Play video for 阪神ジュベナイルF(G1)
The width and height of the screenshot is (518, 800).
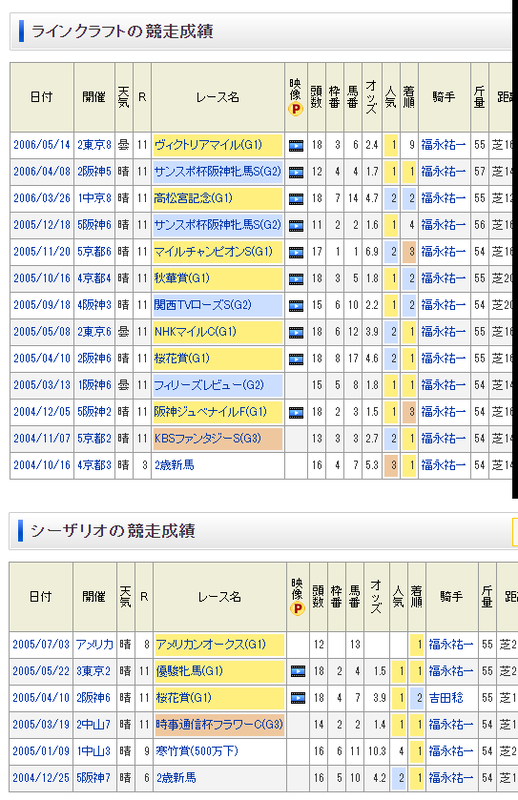coord(296,412)
